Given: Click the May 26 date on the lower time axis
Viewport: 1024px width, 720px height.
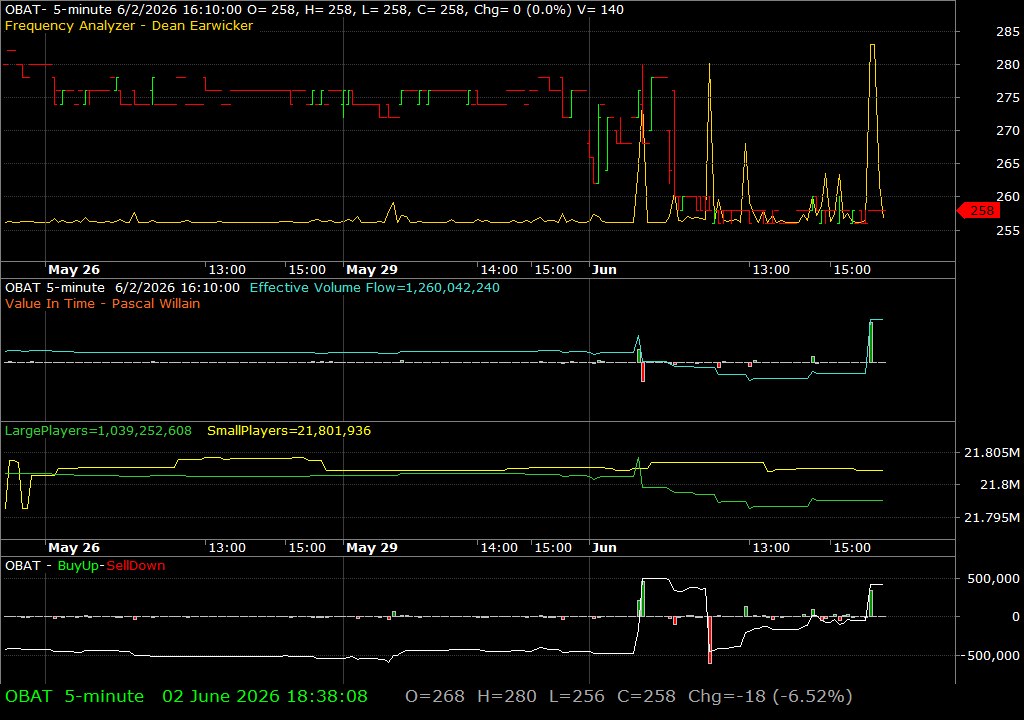Looking at the screenshot, I should click(74, 548).
